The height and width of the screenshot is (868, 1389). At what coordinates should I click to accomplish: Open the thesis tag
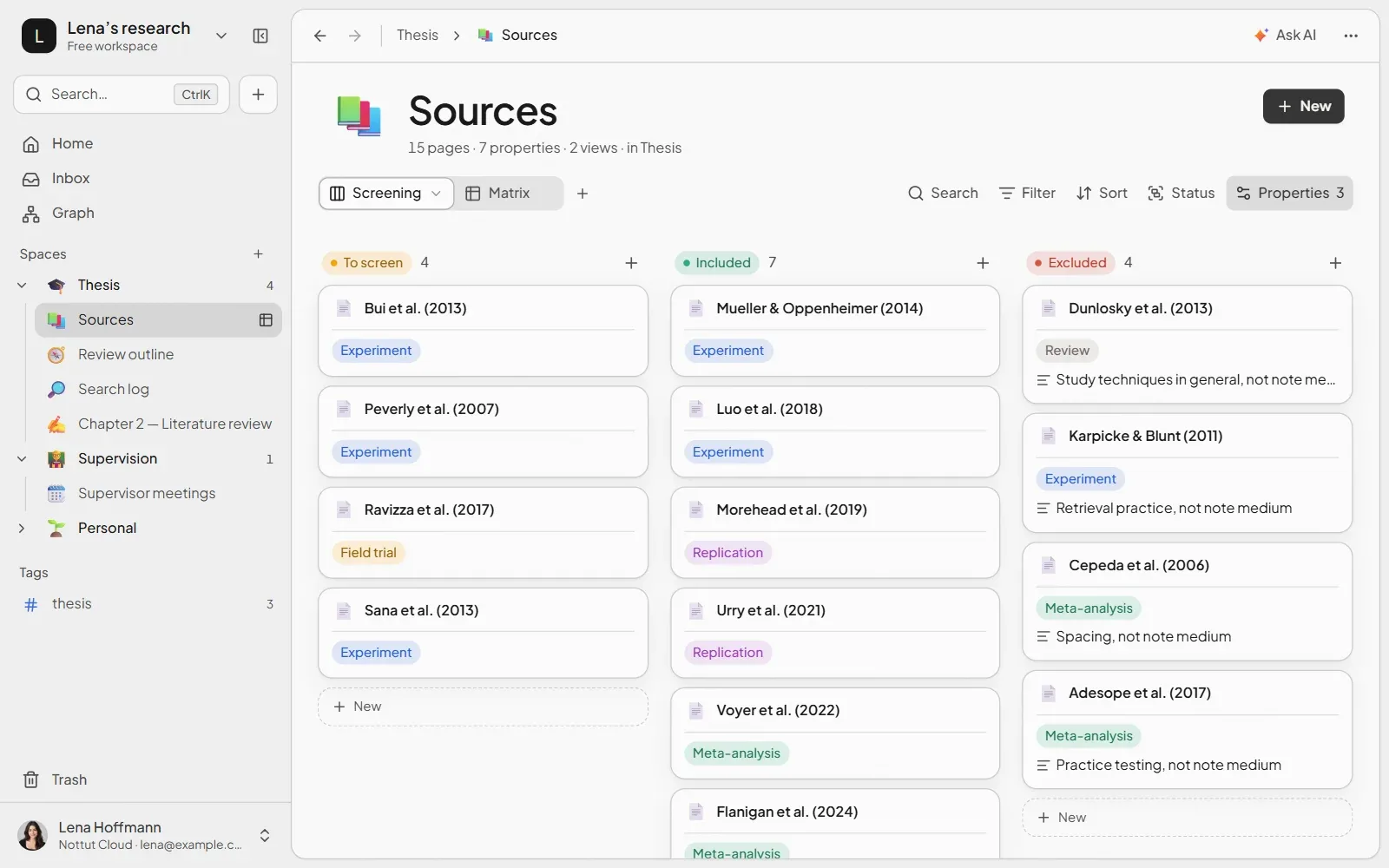pyautogui.click(x=146, y=604)
